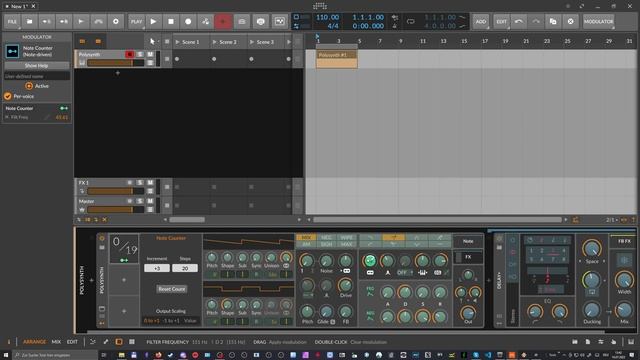The height and width of the screenshot is (360, 640).
Task: Toggle the arranger loop icon
Action: [411, 21]
